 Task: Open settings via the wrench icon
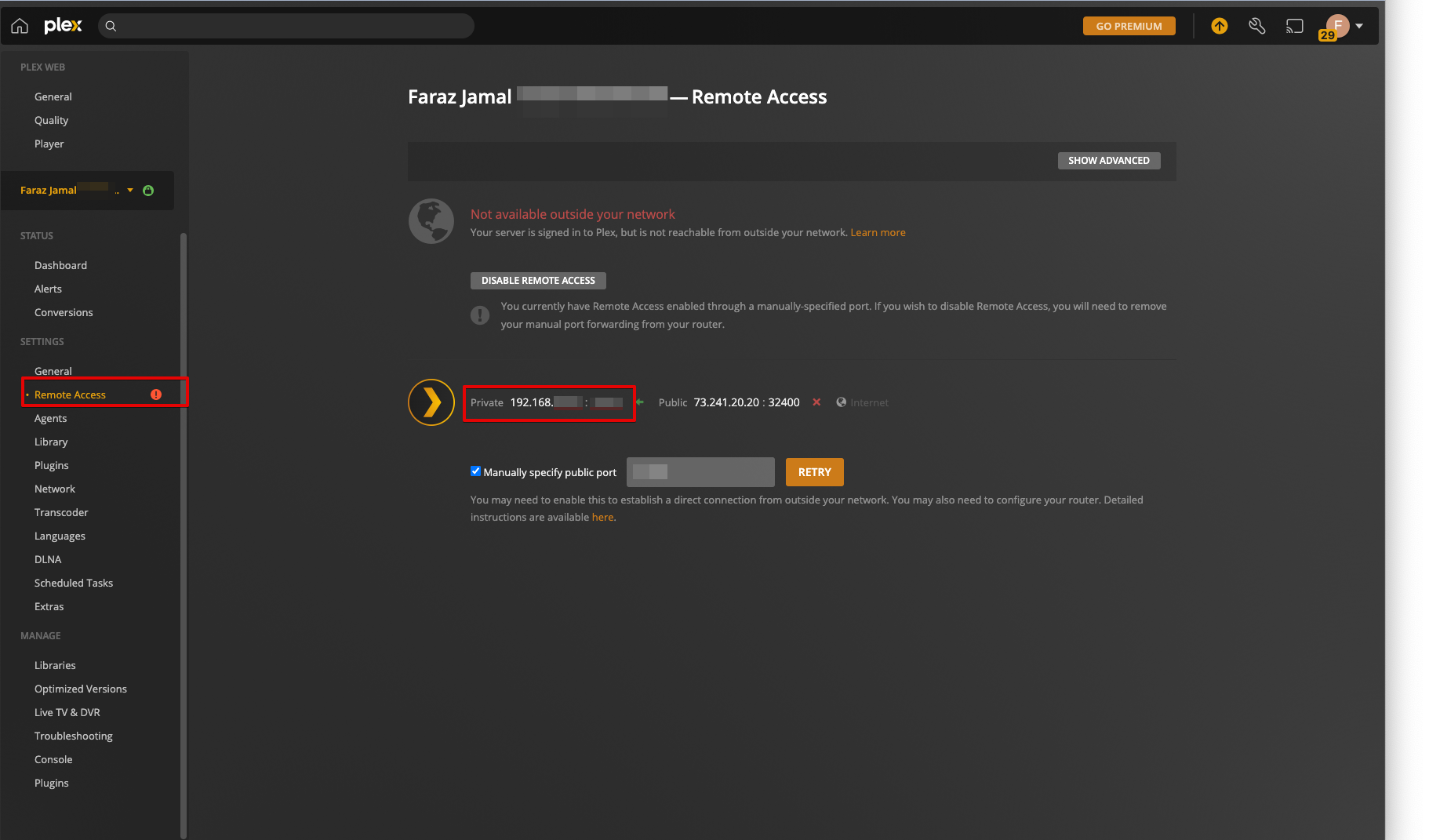coord(1256,26)
